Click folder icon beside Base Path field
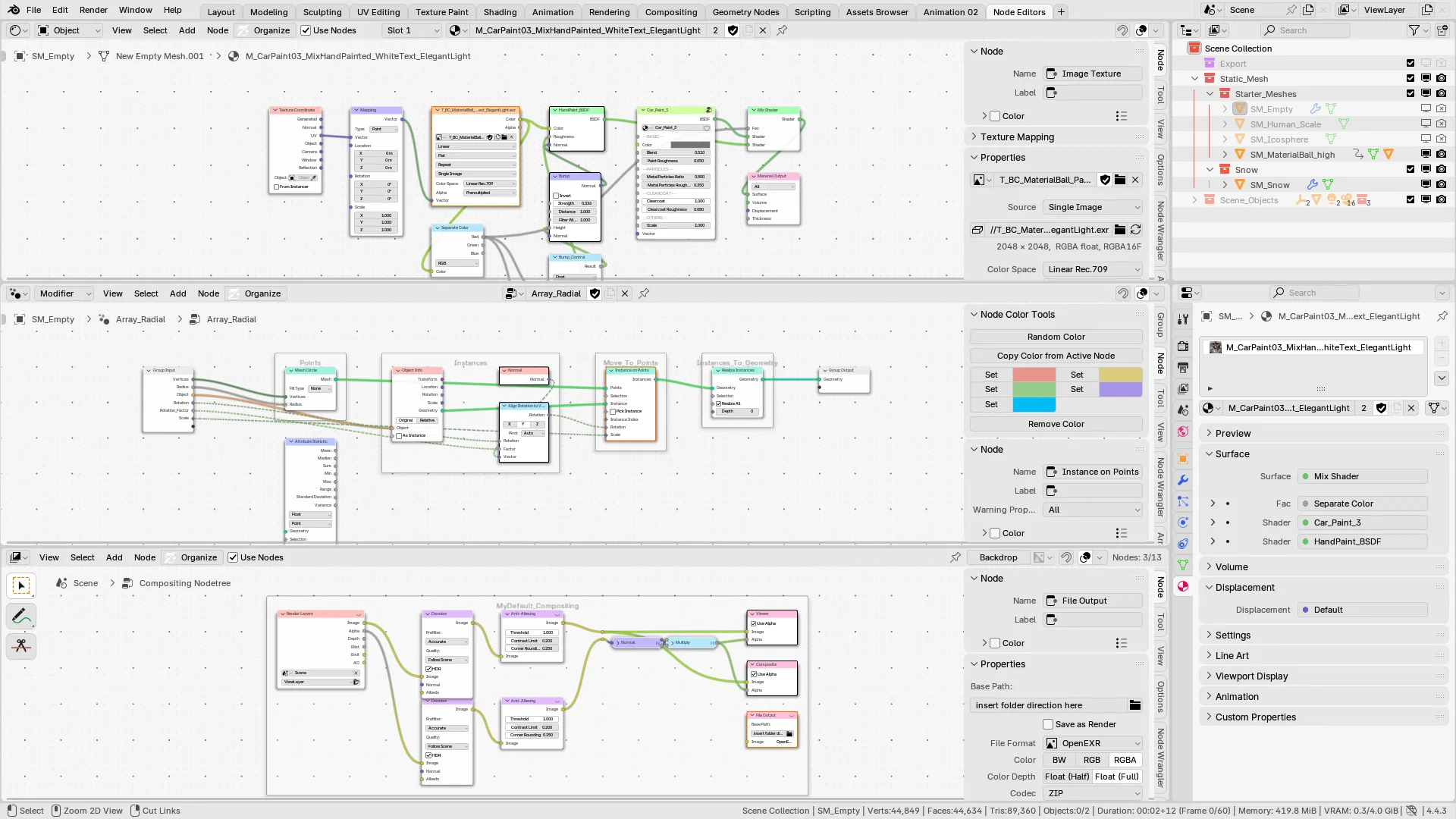This screenshot has height=819, width=1456. (1135, 705)
